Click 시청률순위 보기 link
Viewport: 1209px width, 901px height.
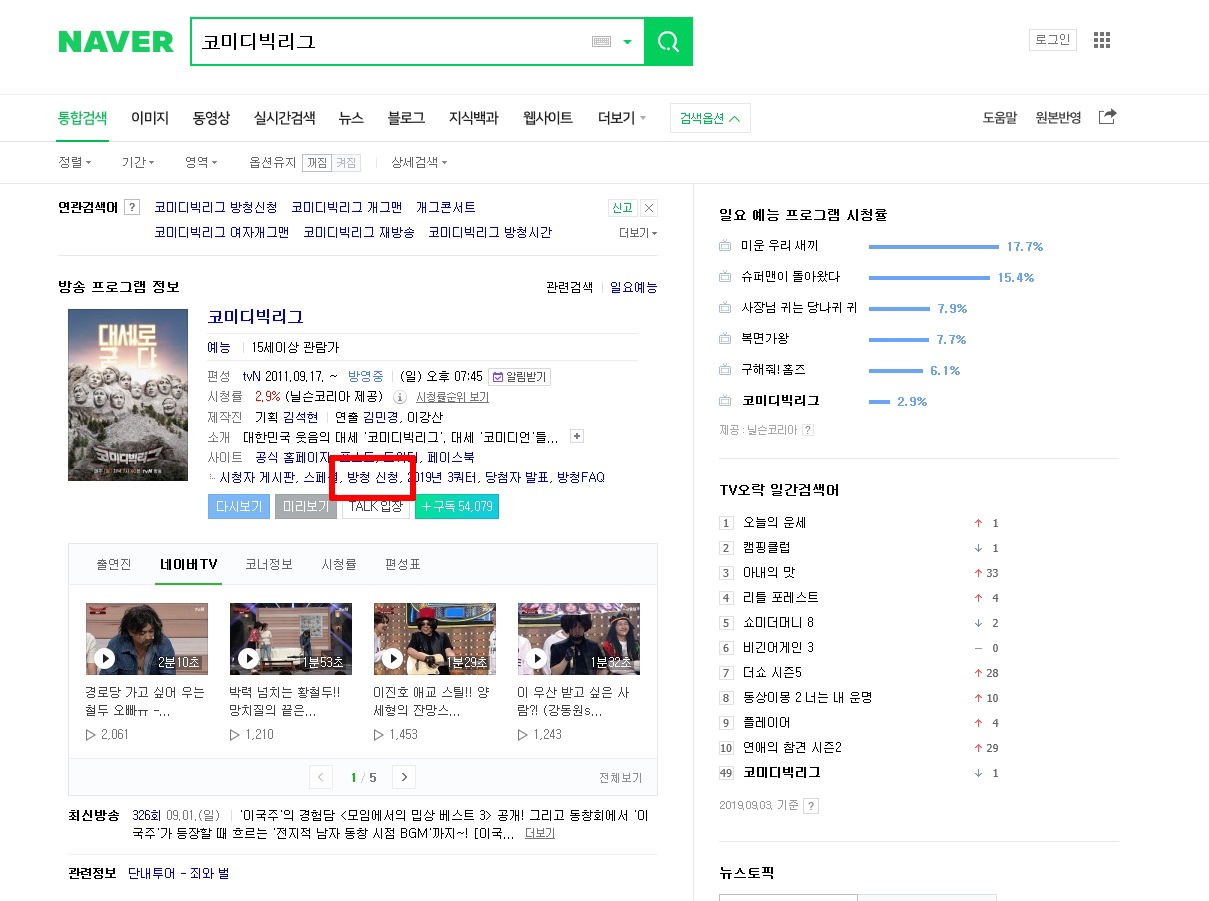[x=452, y=397]
